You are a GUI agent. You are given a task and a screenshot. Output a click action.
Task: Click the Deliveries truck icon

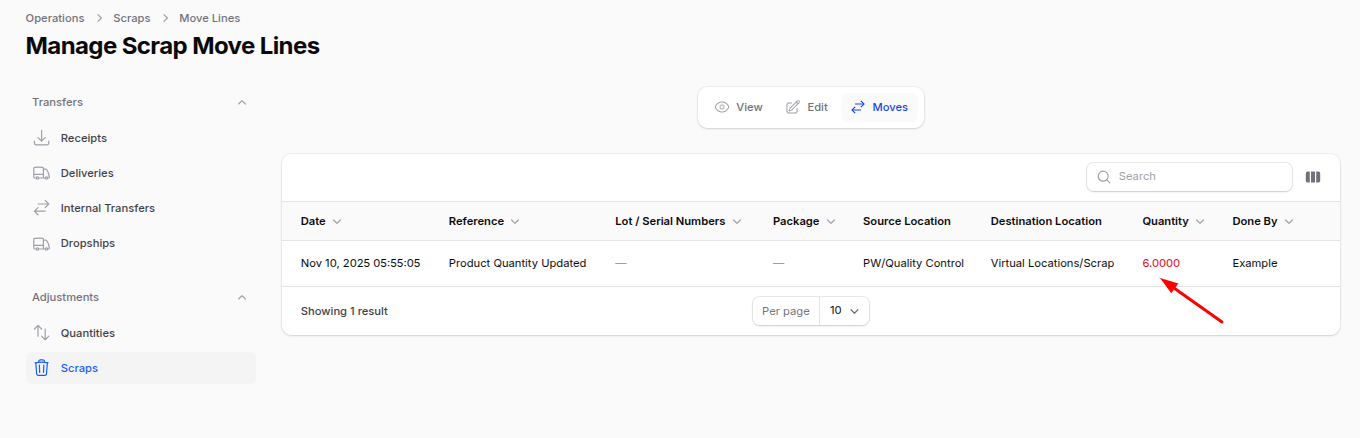pyautogui.click(x=42, y=173)
